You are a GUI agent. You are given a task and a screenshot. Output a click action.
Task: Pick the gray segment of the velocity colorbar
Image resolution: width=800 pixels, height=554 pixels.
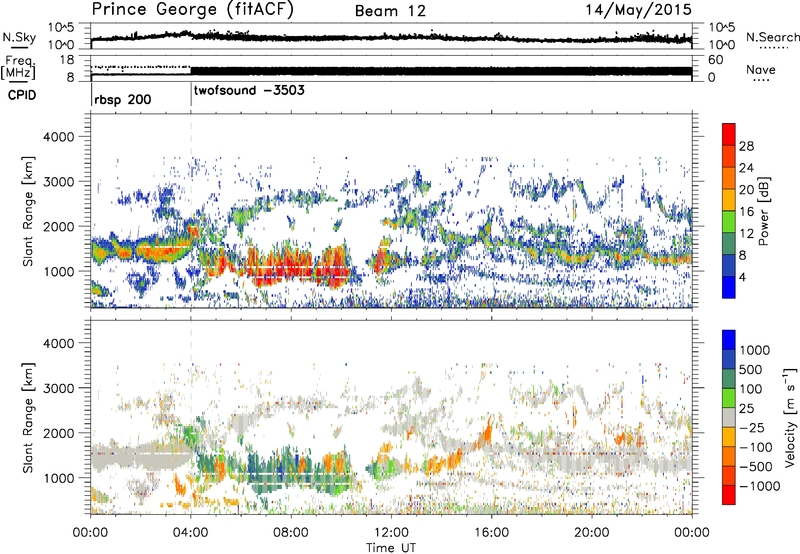pos(729,417)
